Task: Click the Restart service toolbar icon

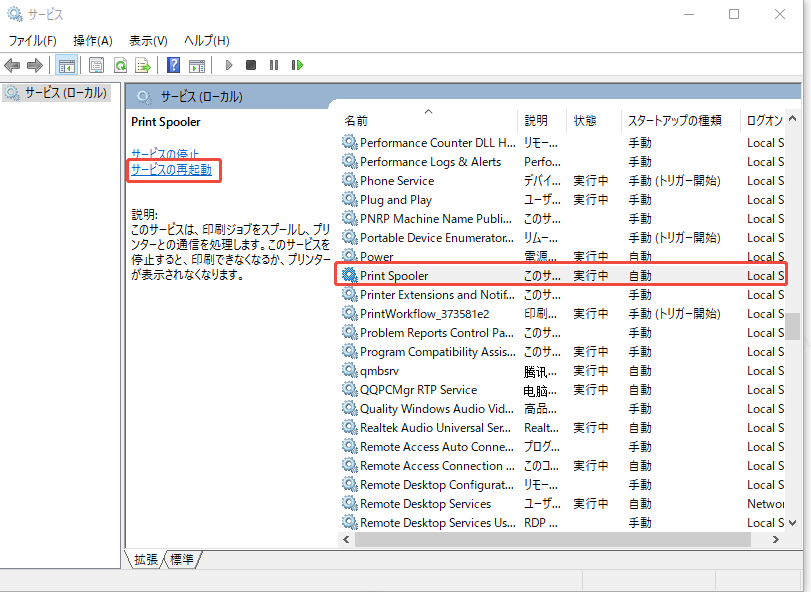Action: pyautogui.click(x=297, y=65)
